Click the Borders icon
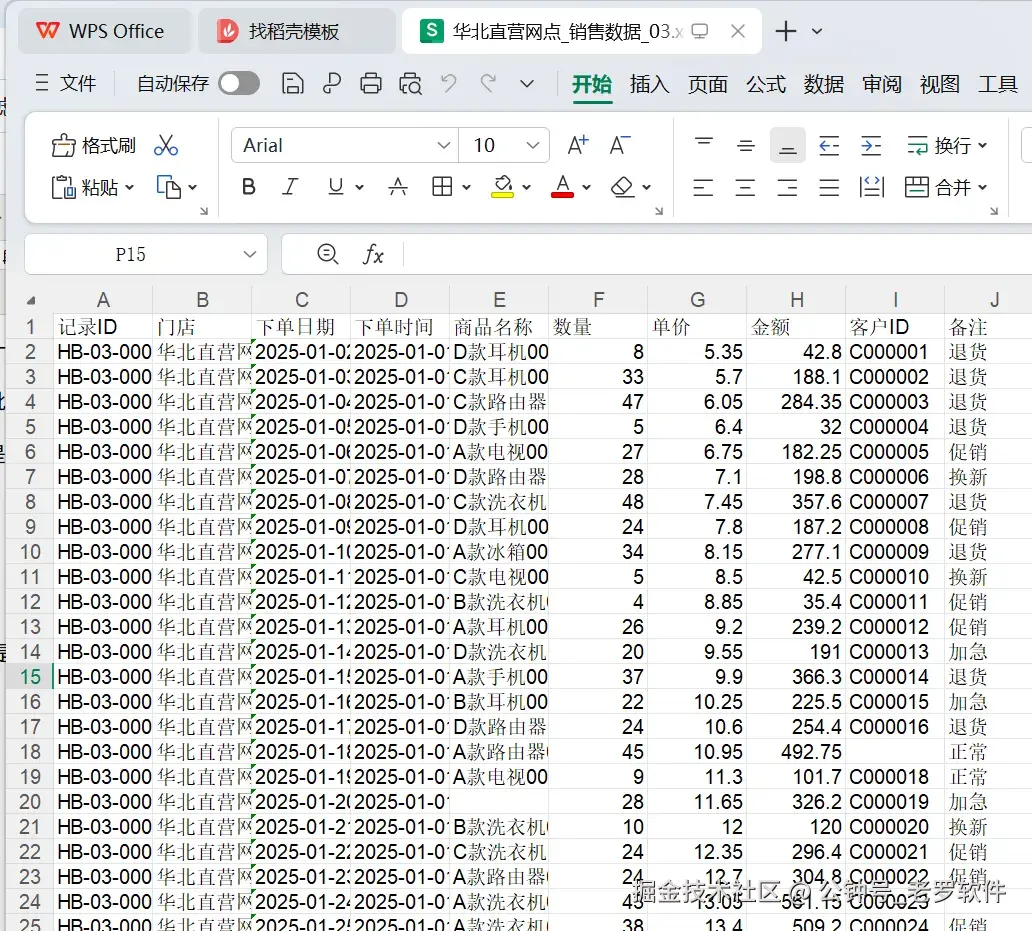This screenshot has width=1032, height=931. (x=442, y=187)
